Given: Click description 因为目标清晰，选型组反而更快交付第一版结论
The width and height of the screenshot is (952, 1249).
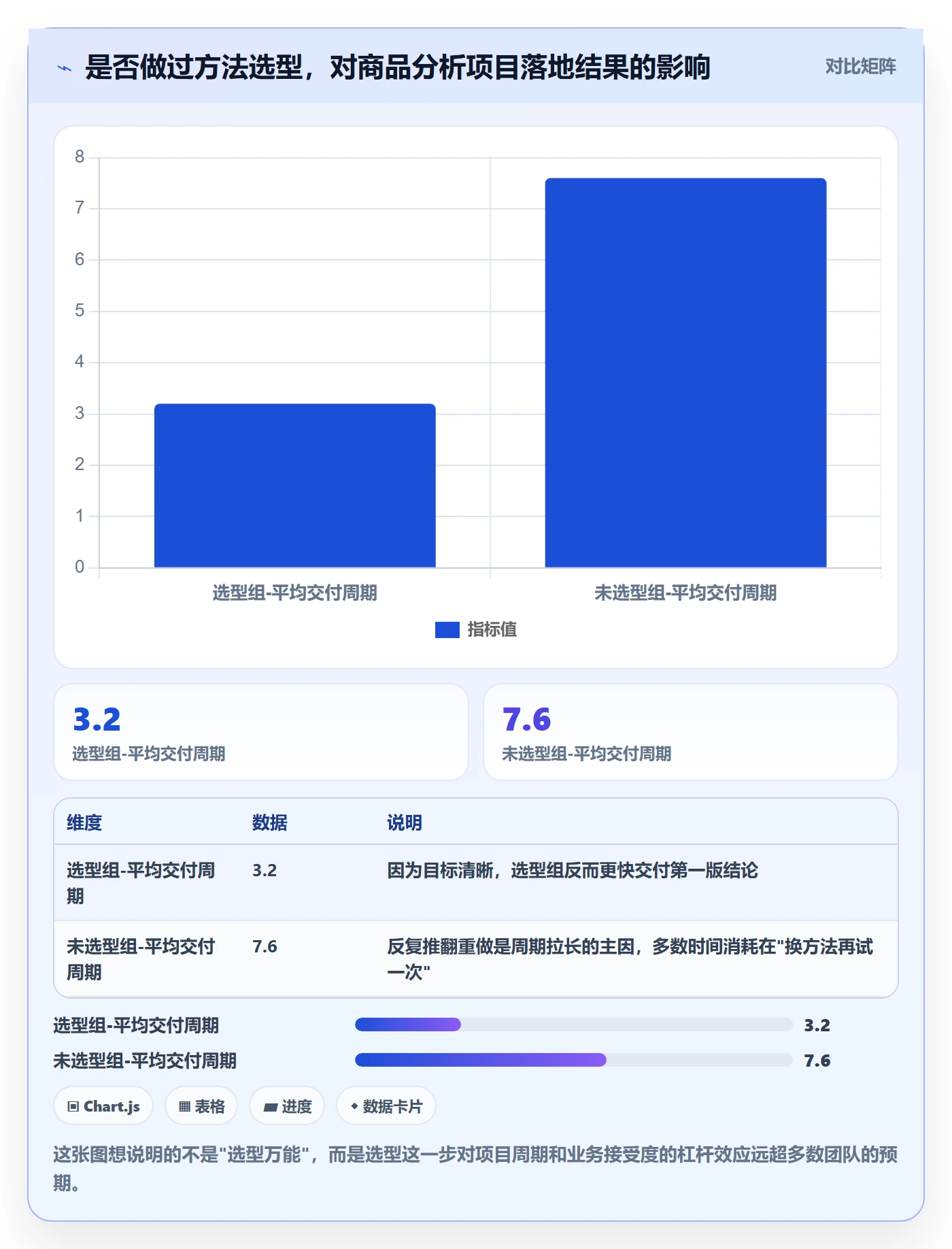Looking at the screenshot, I should [573, 870].
